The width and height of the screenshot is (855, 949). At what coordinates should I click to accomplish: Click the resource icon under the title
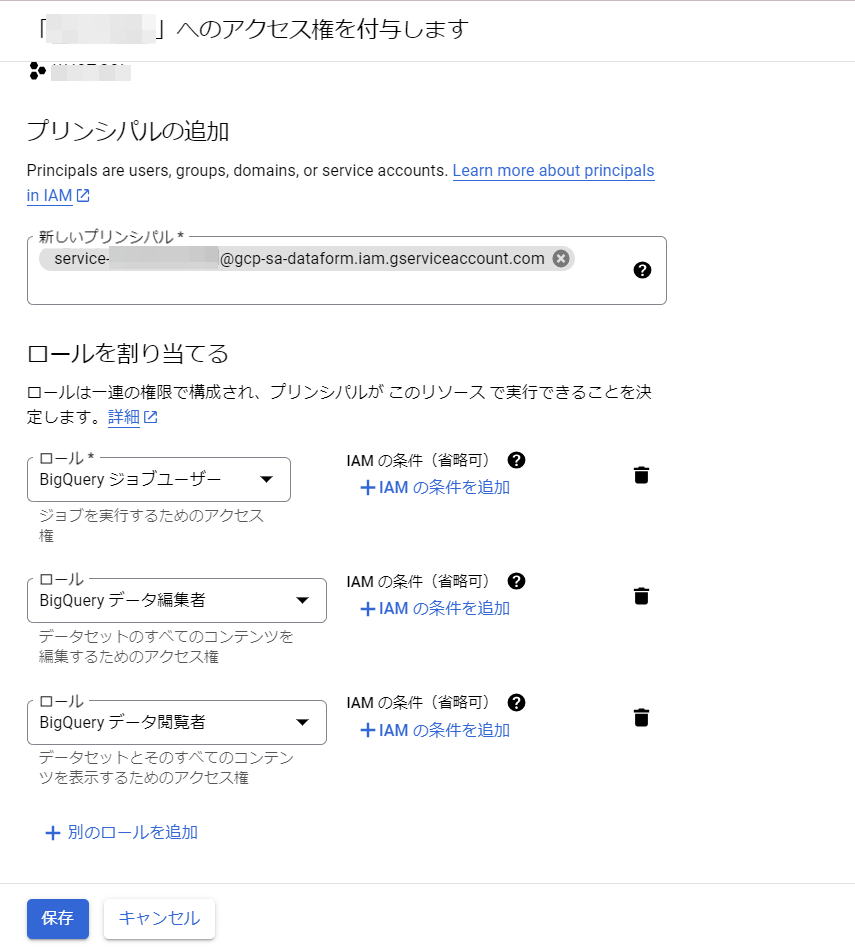(38, 71)
